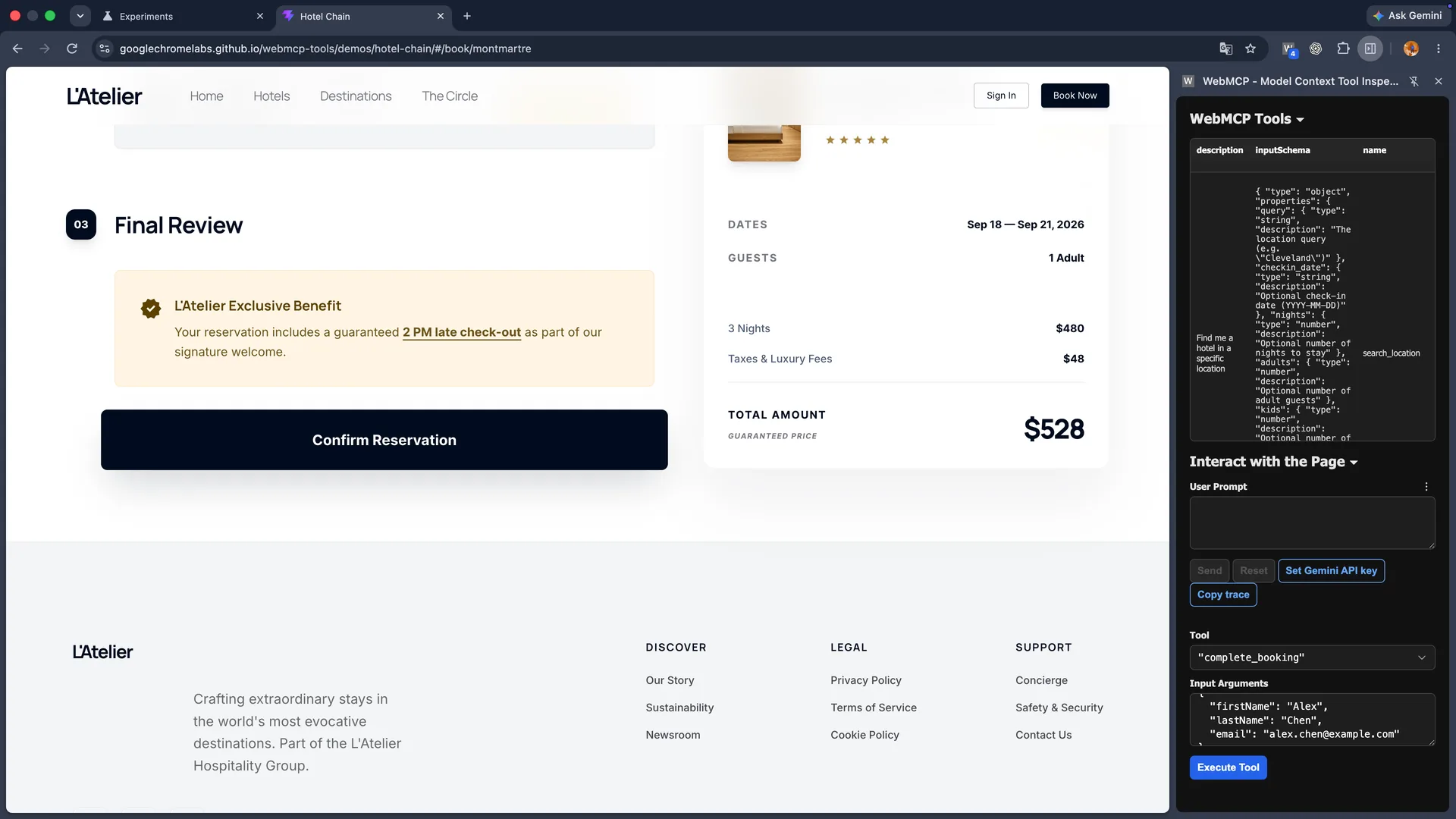Click the browser forward arrow
1456x819 pixels.
pos(45,49)
